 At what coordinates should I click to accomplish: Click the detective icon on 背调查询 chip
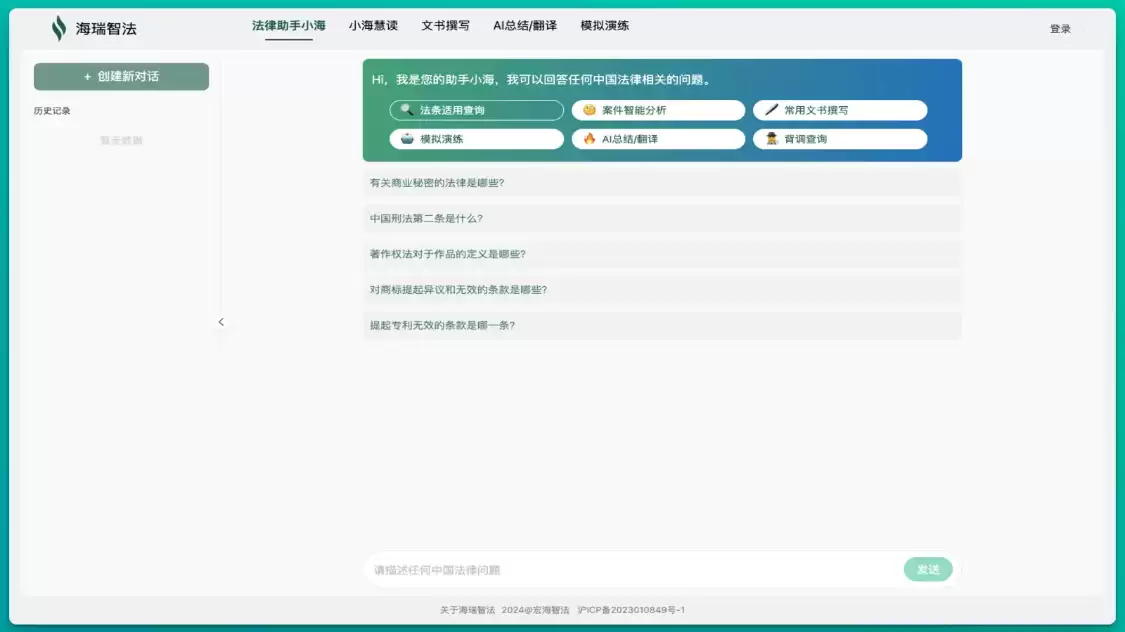(x=769, y=139)
